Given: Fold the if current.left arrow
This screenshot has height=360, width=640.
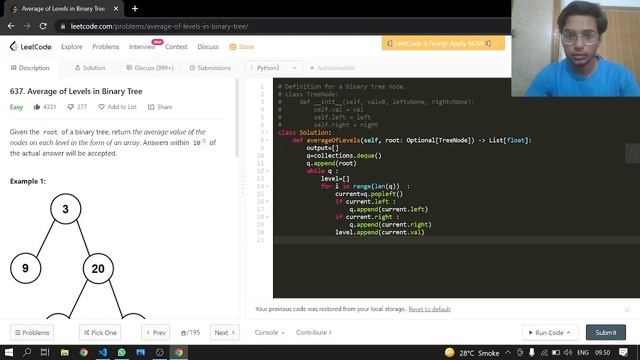Looking at the screenshot, I should pos(267,202).
